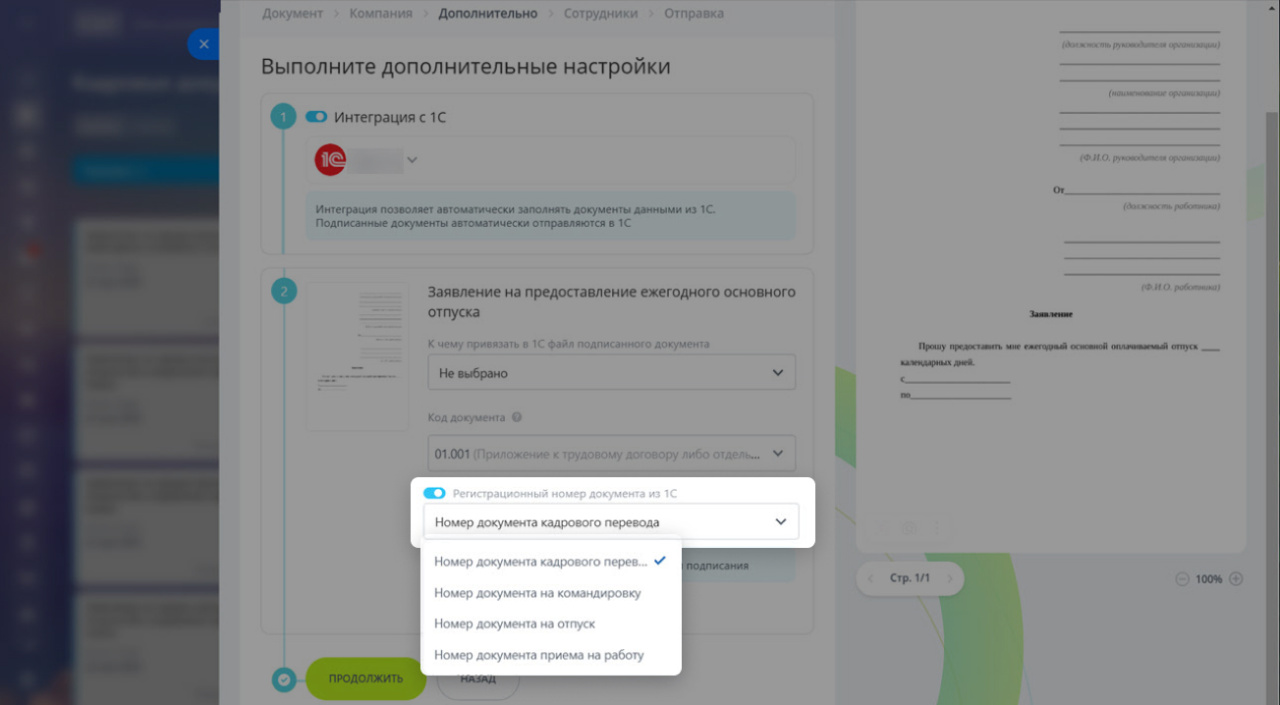Click the green ПРОДОЛЖИТЬ button
Screen dimensions: 1280x705
366,679
